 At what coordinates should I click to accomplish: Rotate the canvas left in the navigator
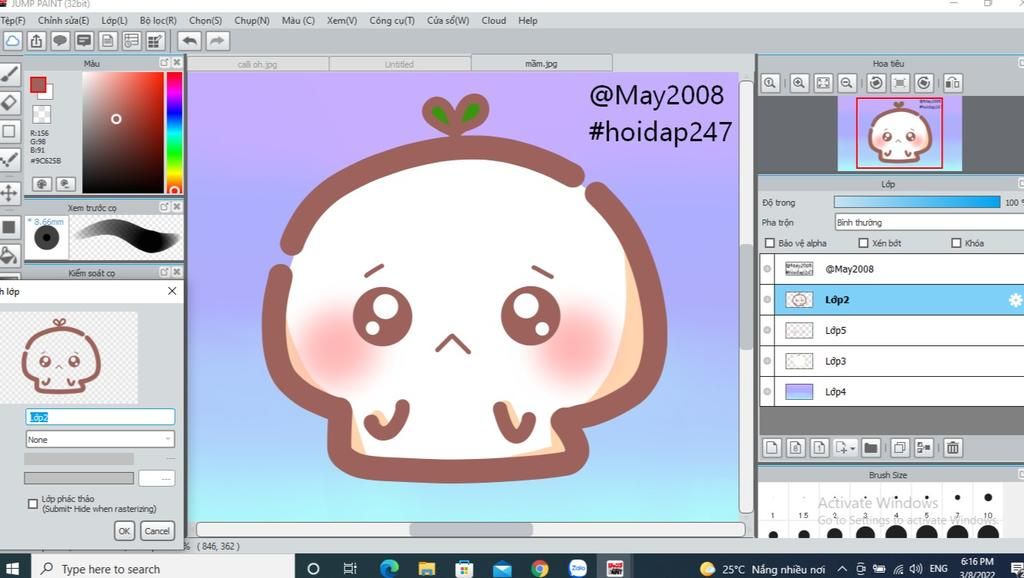876,83
